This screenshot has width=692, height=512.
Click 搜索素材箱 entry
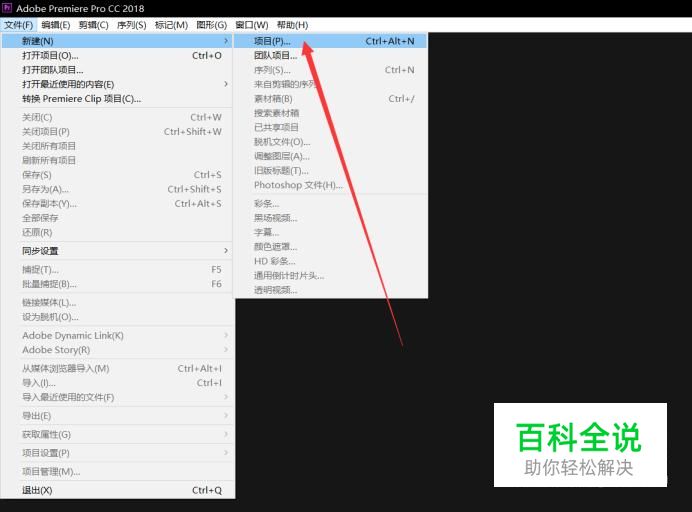point(331,113)
